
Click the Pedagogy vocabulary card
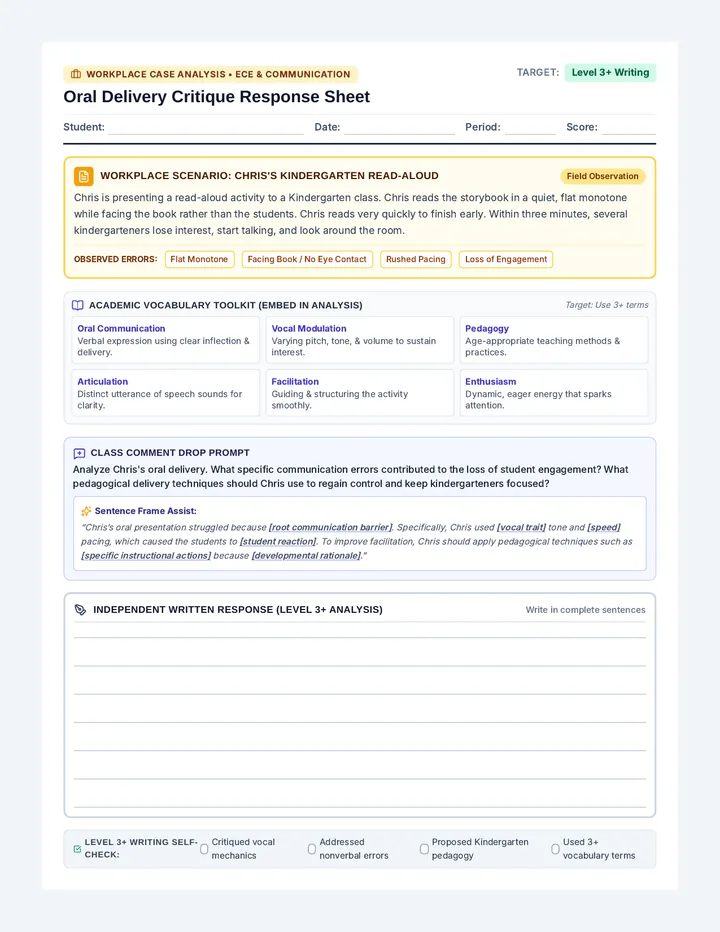click(554, 340)
